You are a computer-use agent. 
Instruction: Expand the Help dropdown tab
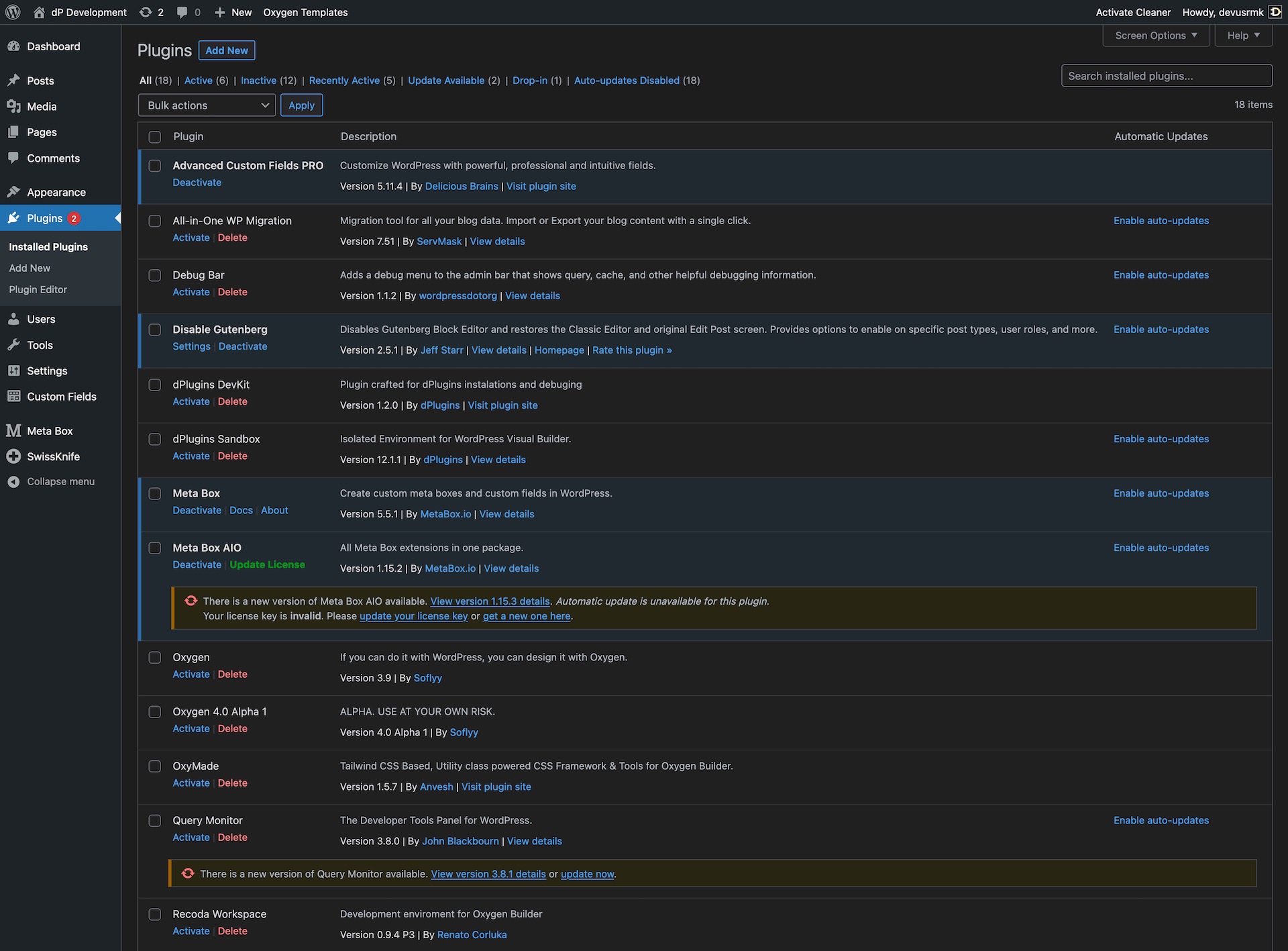pos(1243,36)
